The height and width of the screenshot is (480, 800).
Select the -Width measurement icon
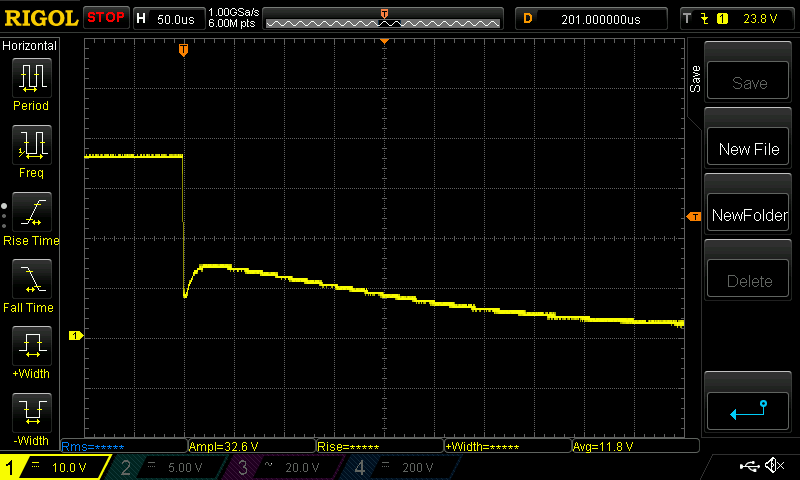(x=31, y=413)
